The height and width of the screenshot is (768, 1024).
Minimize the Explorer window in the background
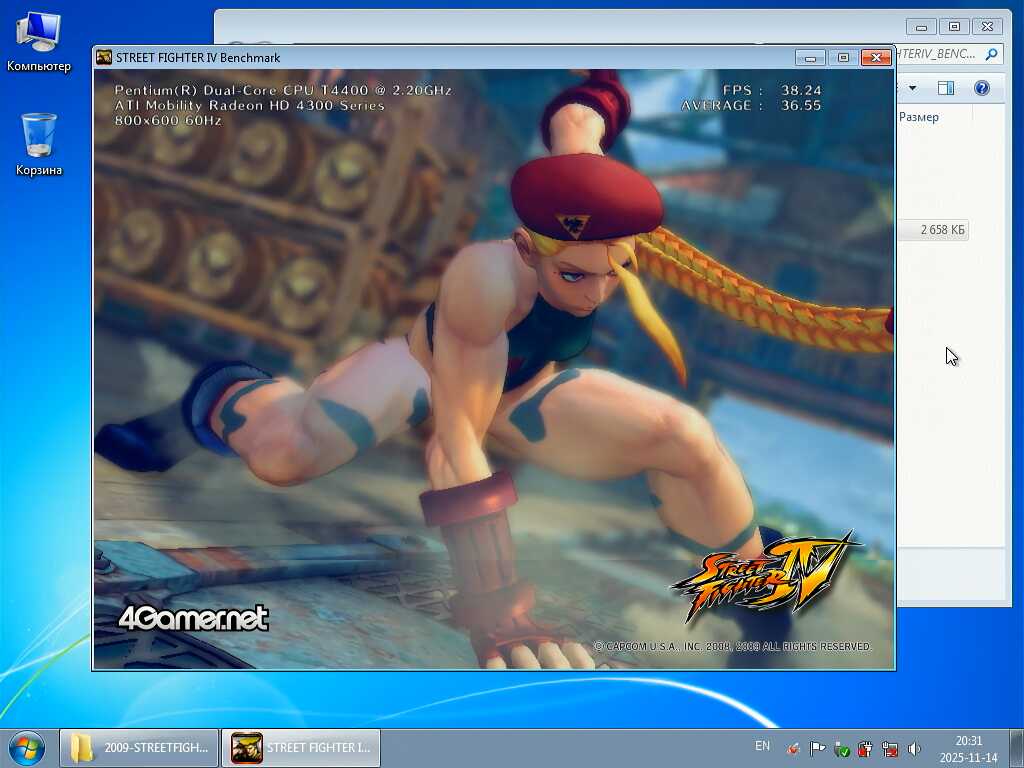click(921, 27)
